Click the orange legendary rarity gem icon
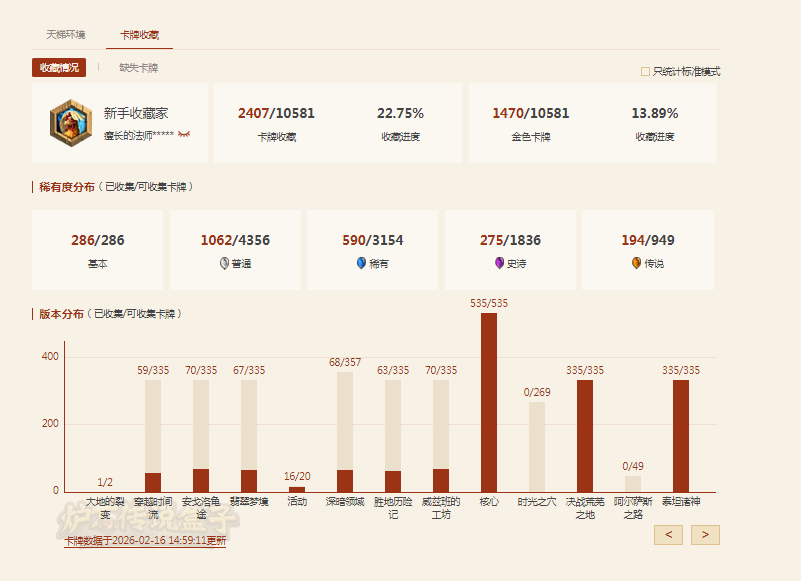 tap(636, 263)
